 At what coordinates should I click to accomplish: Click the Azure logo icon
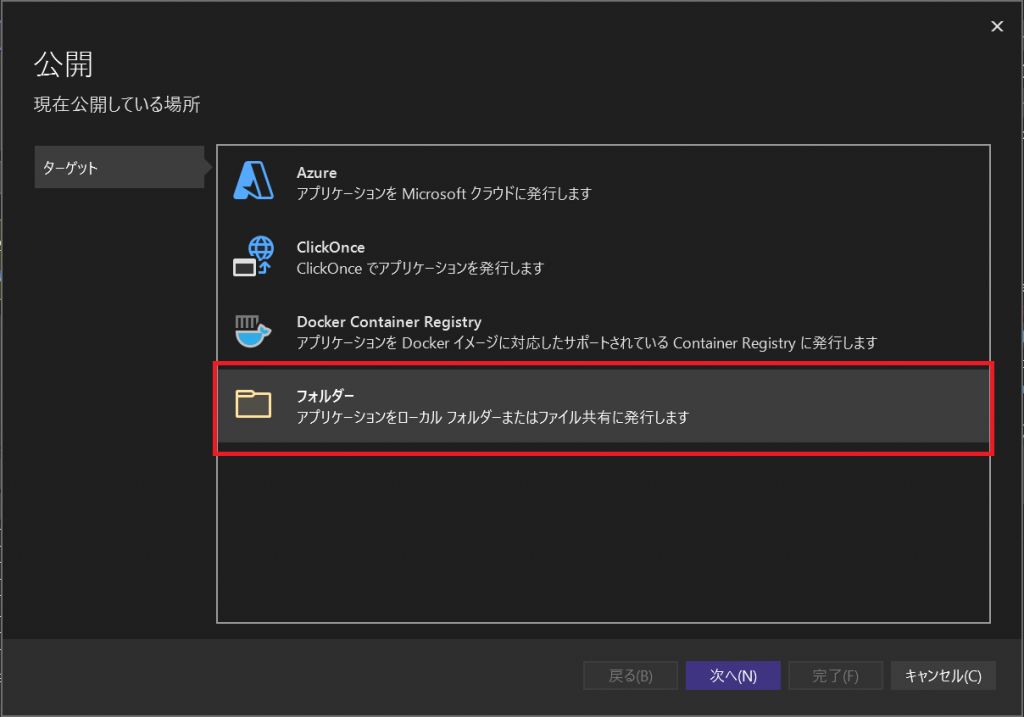[253, 180]
